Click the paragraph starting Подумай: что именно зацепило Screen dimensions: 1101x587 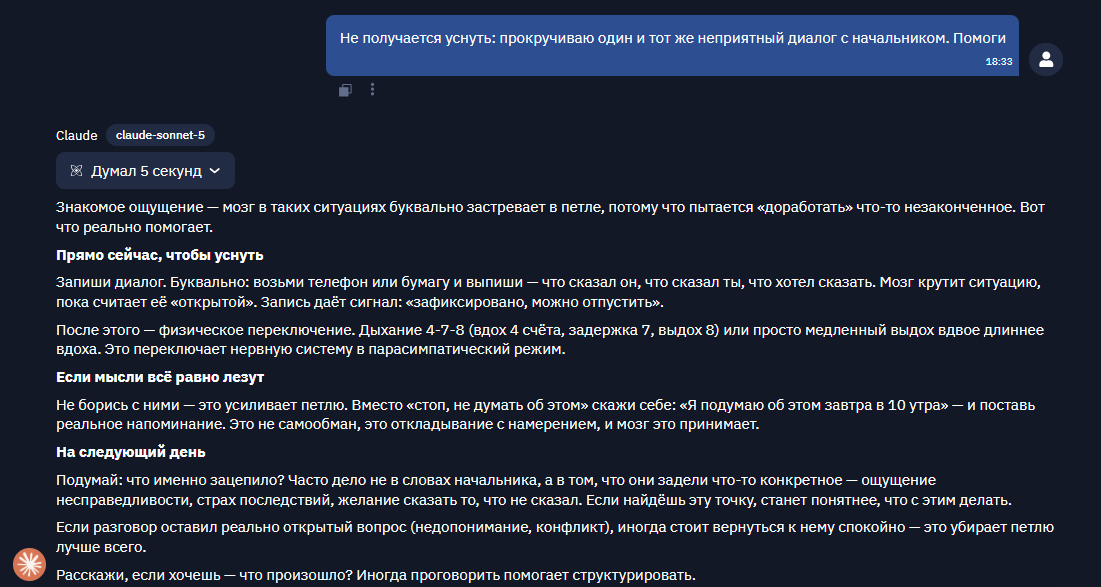tap(534, 490)
